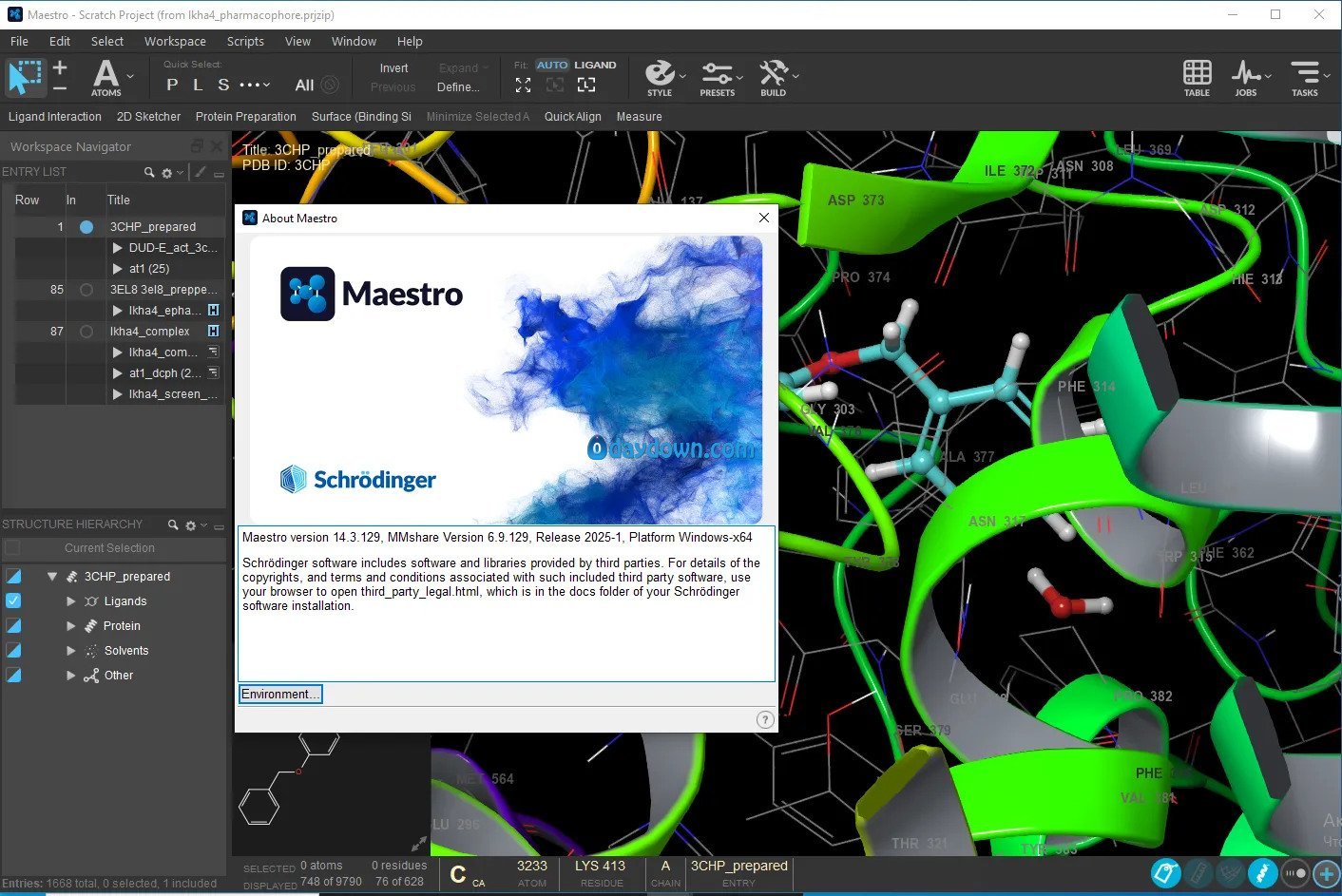This screenshot has height=896, width=1342.
Task: Toggle the Ligands selection checkbox
Action: (13, 601)
